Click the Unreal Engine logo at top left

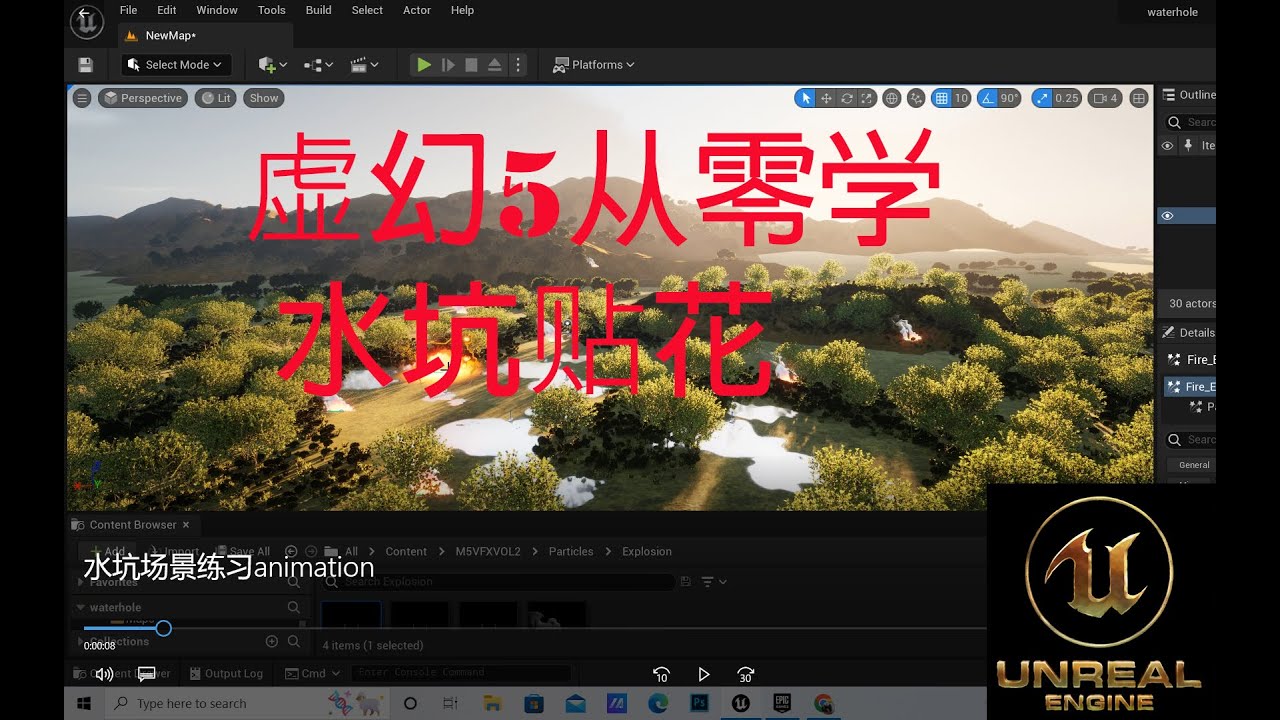(87, 21)
